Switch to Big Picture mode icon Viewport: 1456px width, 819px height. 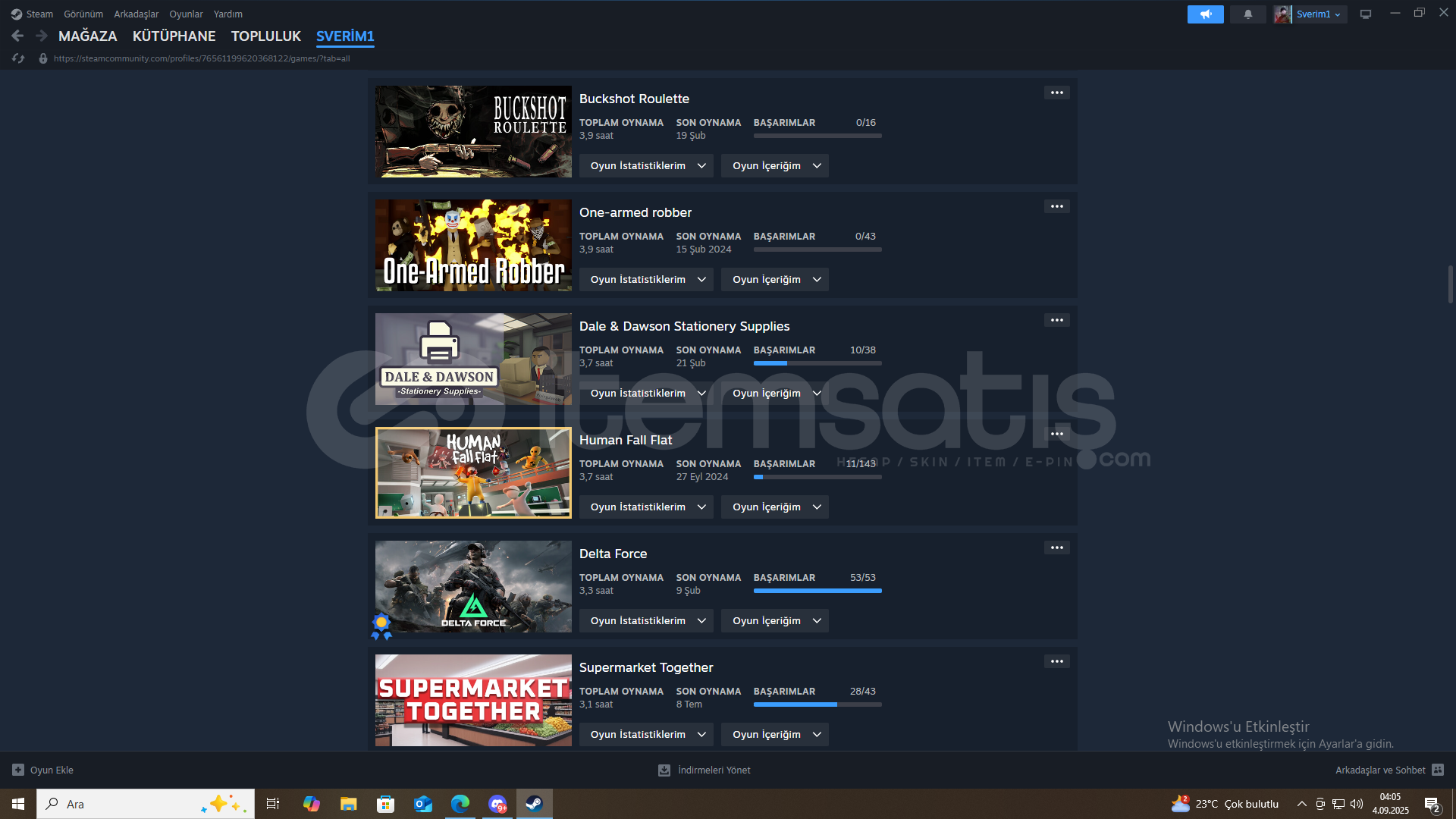pos(1365,14)
